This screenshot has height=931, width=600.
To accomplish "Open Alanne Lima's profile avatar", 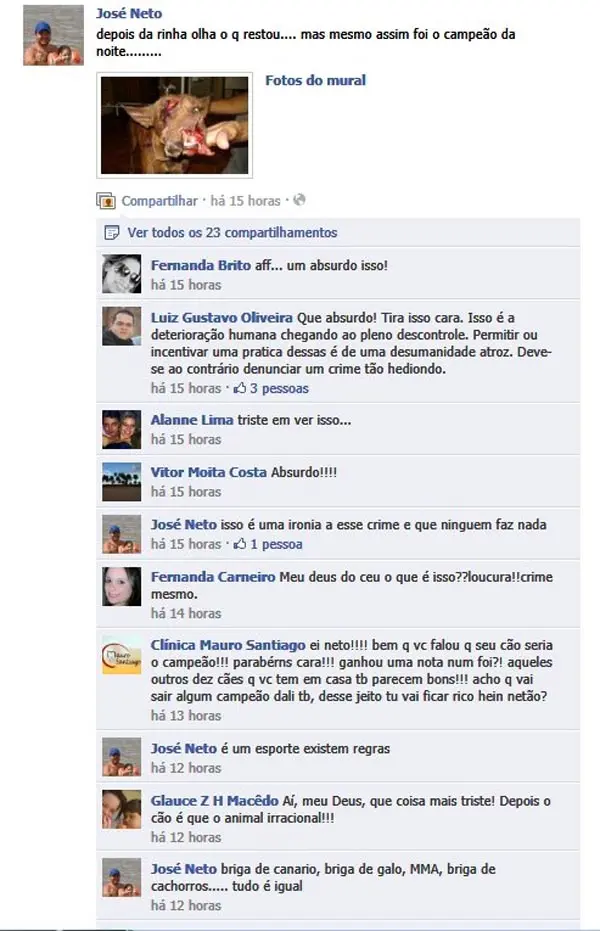I will (x=122, y=429).
